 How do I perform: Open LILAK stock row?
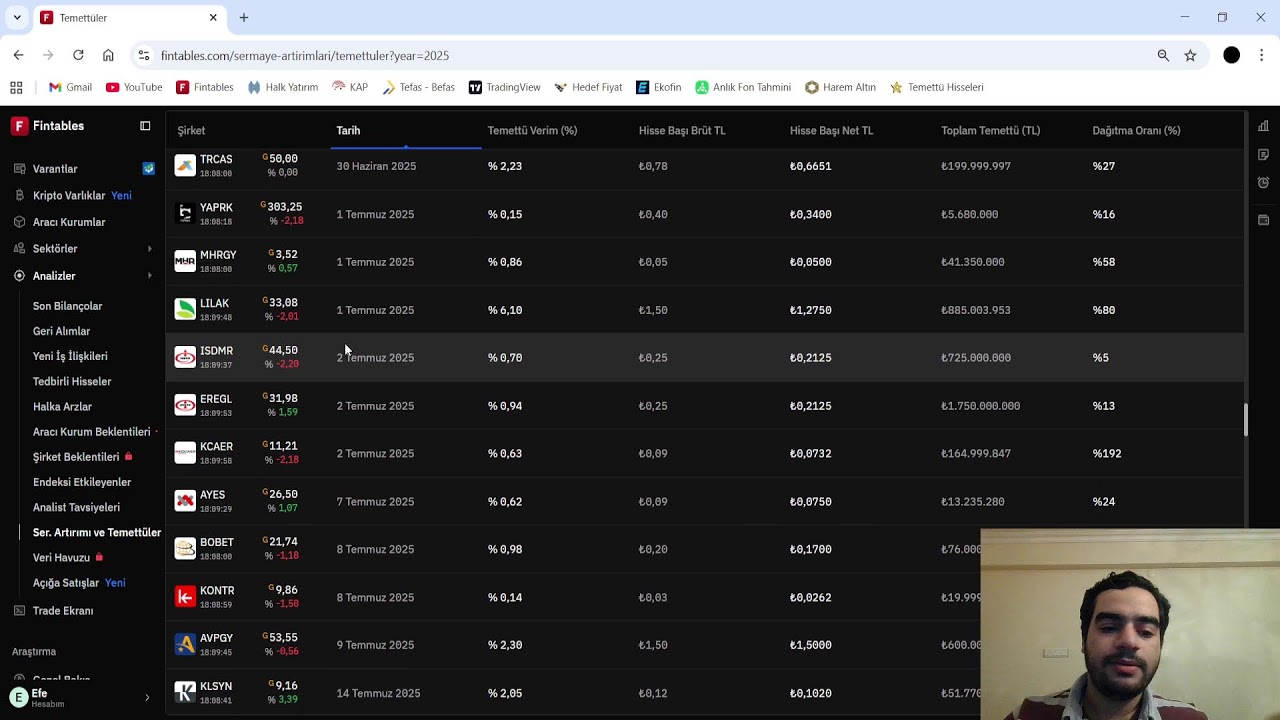point(705,310)
